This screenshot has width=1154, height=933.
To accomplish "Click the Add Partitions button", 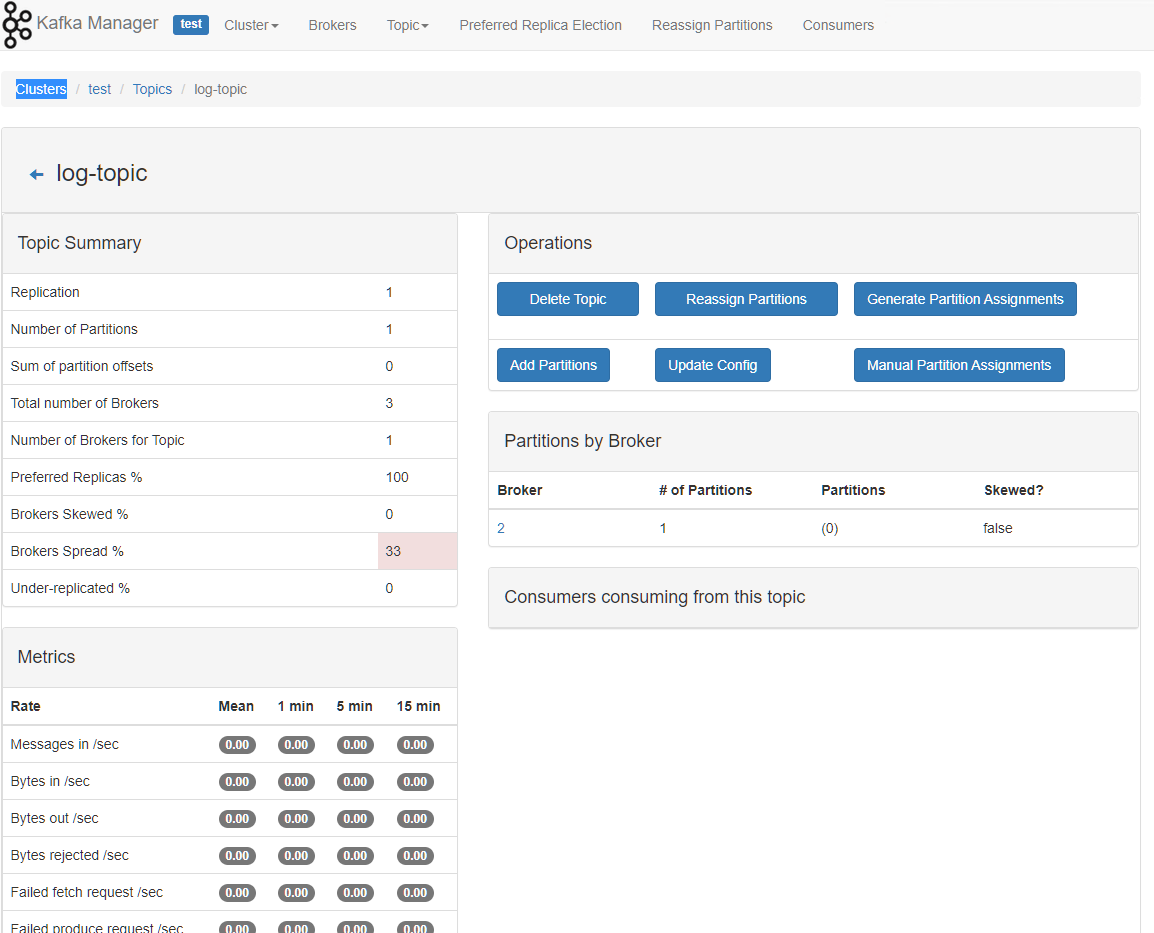I will pos(553,365).
